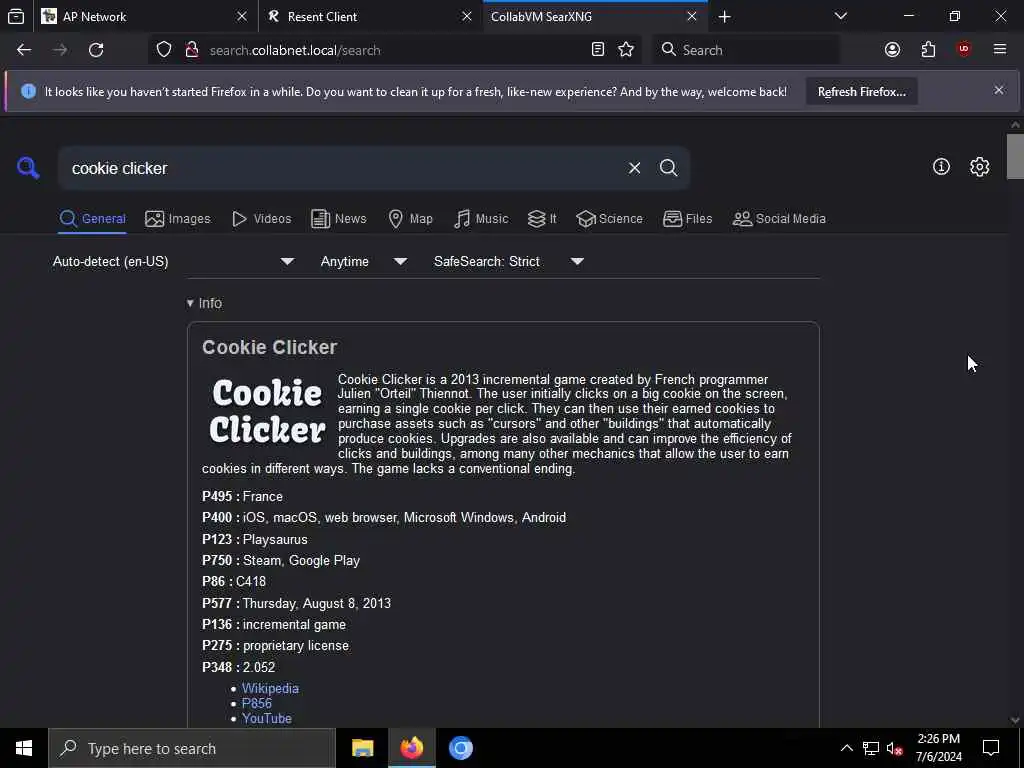
Task: Click the Cookie Clicker infobox heading
Action: point(270,347)
